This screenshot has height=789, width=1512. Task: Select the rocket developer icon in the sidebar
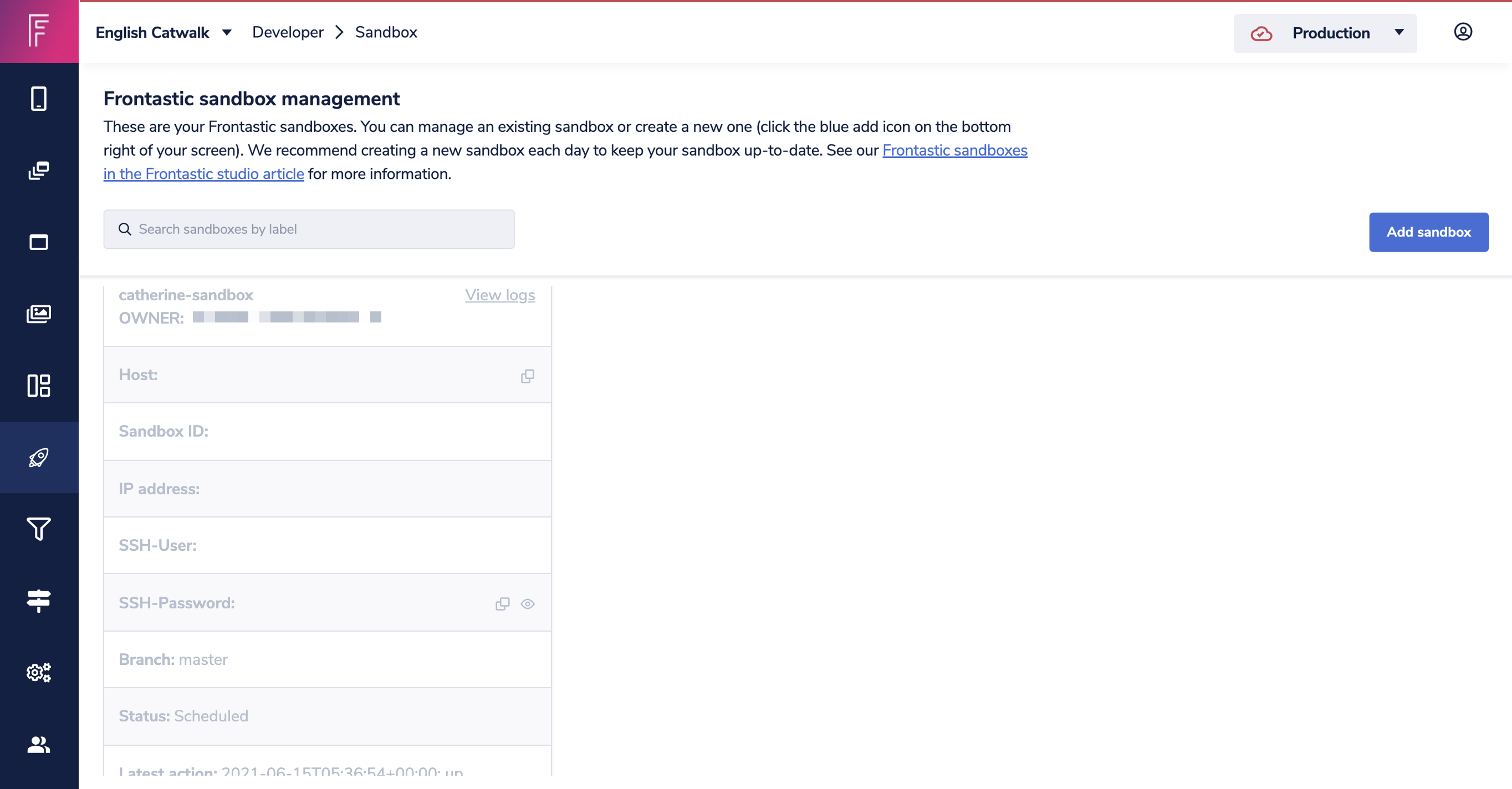pos(39,458)
